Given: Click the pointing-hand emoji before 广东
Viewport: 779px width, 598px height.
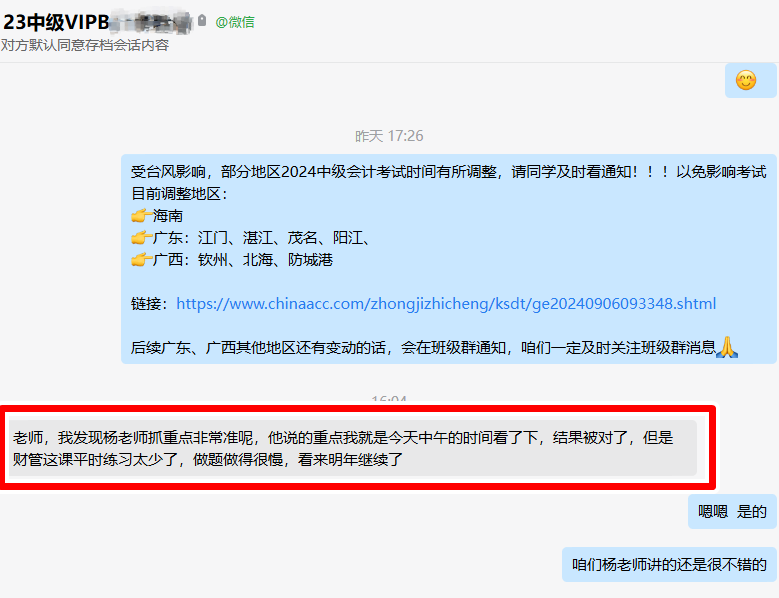Looking at the screenshot, I should point(141,237).
